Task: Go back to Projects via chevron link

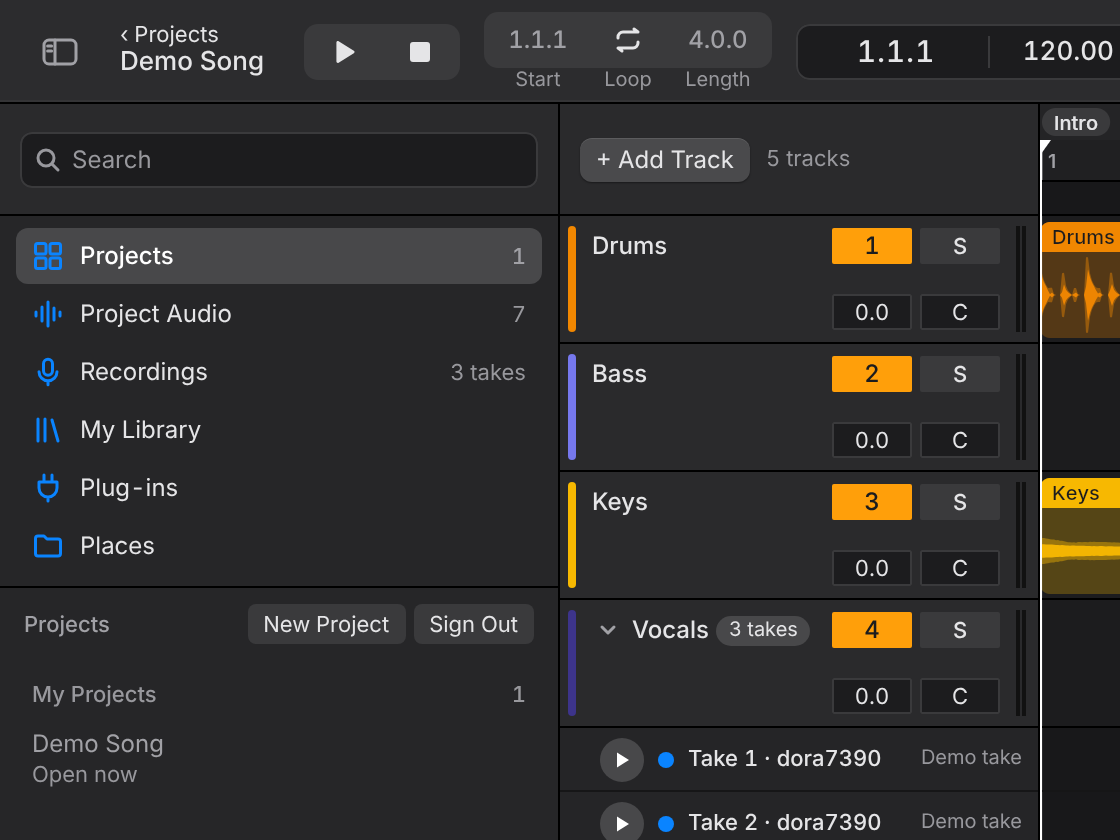Action: coord(169,34)
